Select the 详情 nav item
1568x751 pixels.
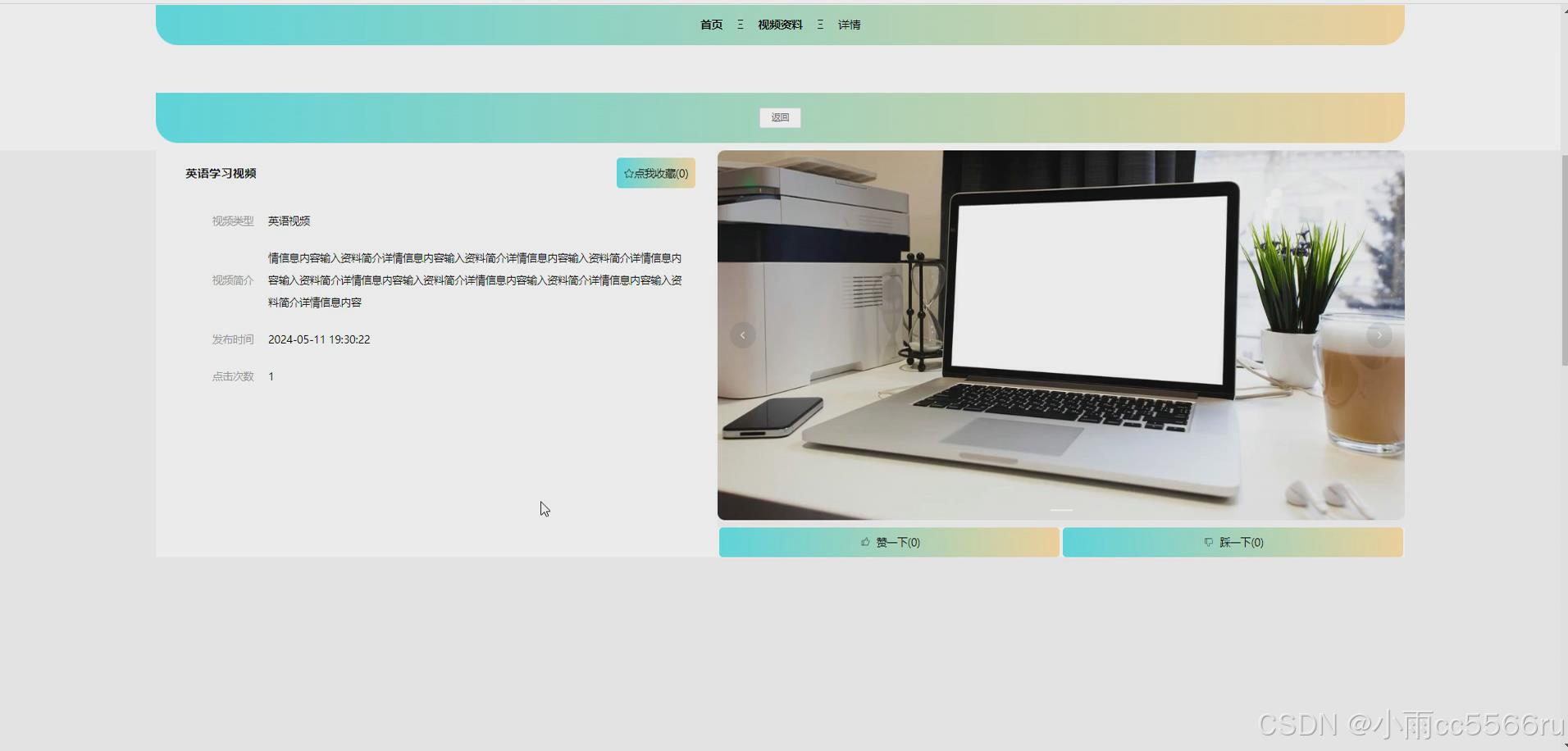click(x=849, y=25)
